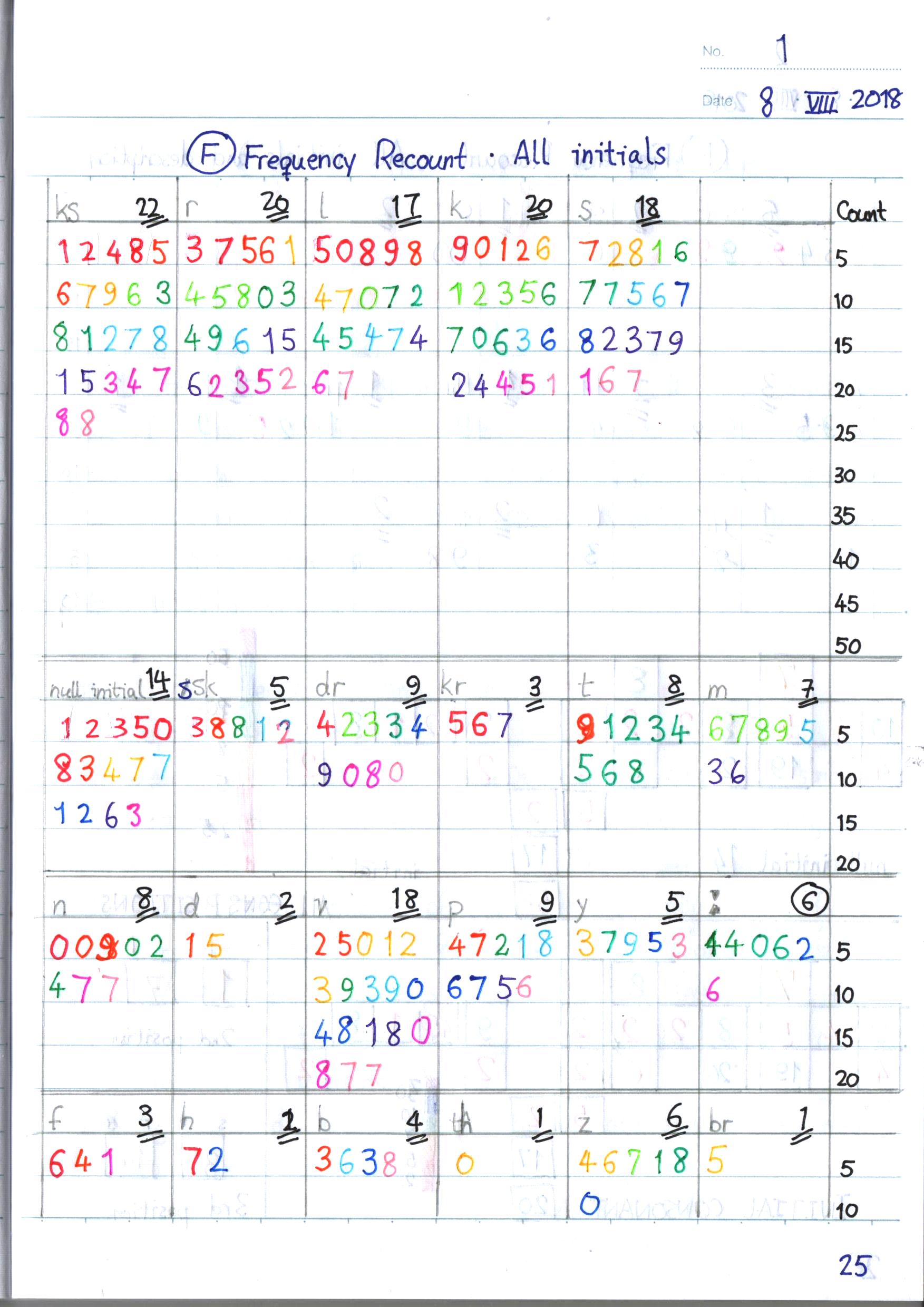The image size is (924, 1307).
Task: Click the red '567' under kr header
Action: click(x=480, y=726)
